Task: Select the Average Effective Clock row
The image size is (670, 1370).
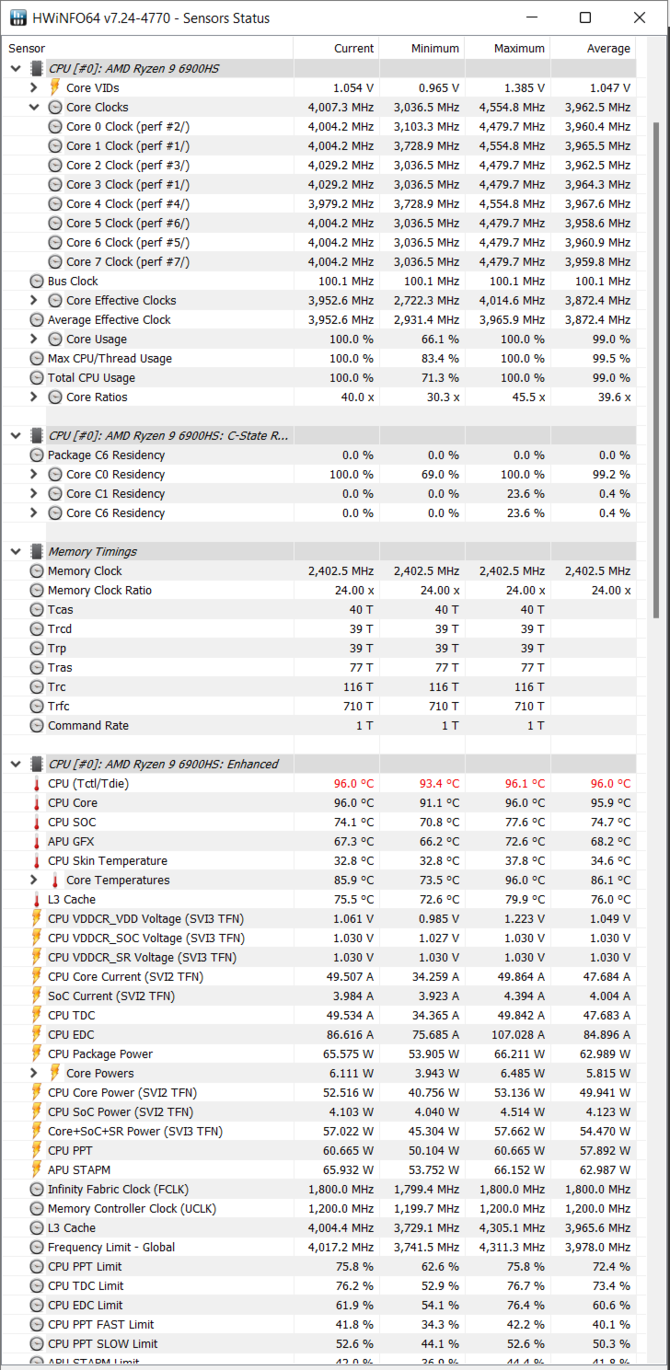Action: click(320, 320)
